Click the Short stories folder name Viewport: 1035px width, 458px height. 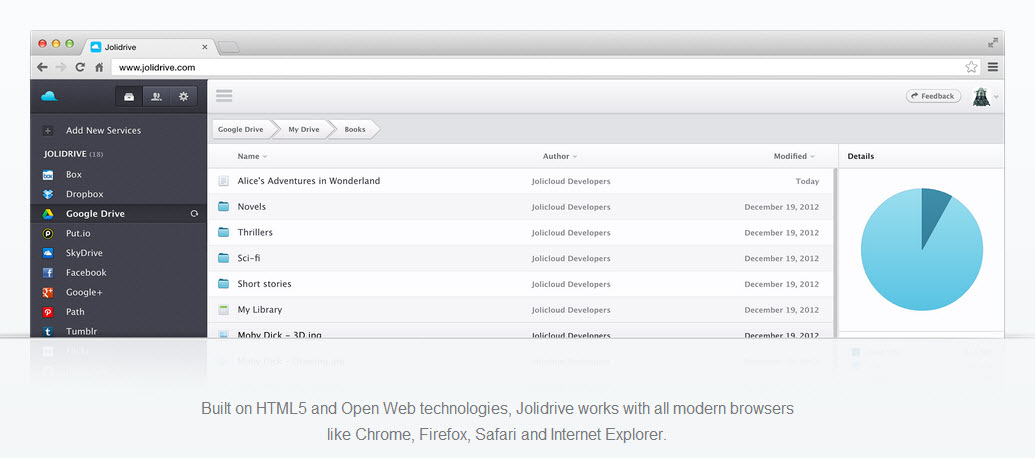click(264, 284)
